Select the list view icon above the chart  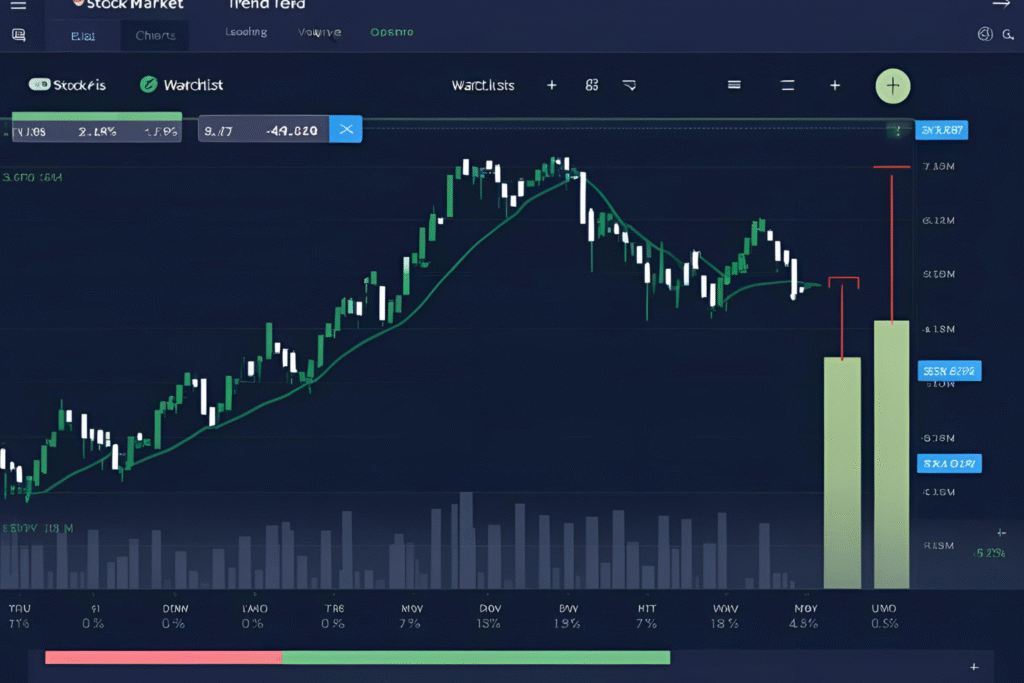(734, 85)
